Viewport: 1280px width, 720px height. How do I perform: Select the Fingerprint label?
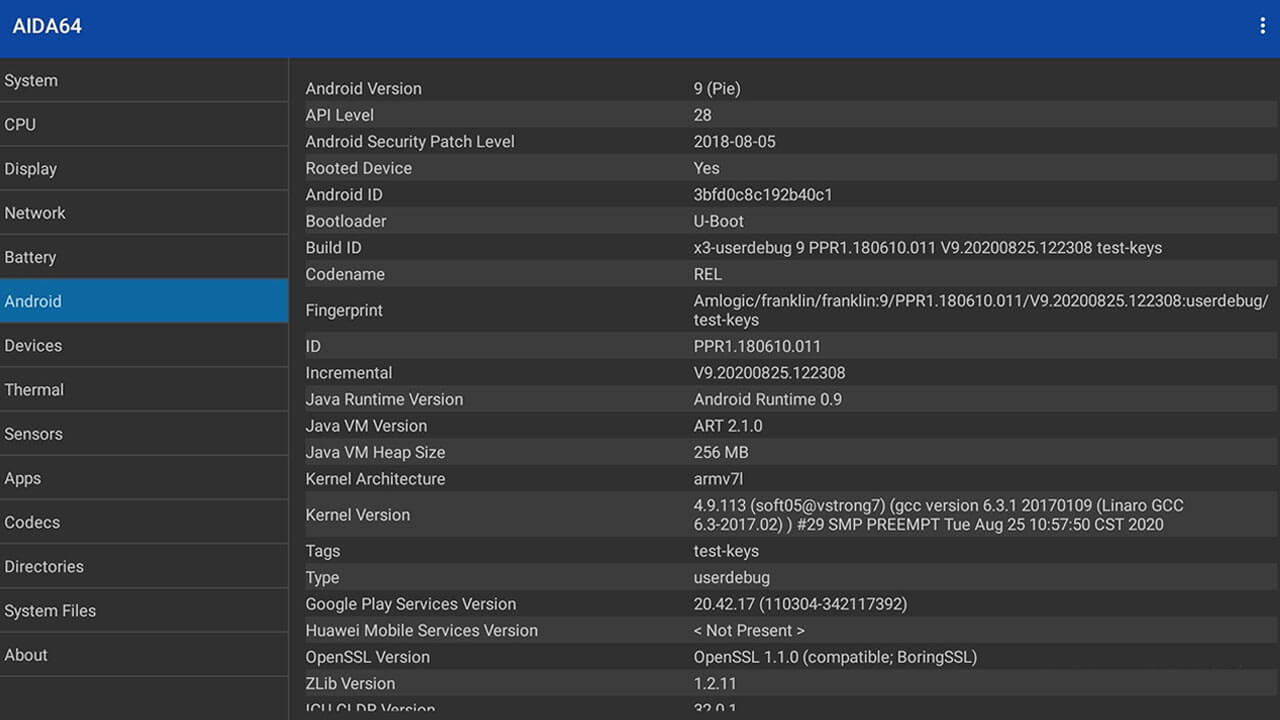pyautogui.click(x=344, y=310)
